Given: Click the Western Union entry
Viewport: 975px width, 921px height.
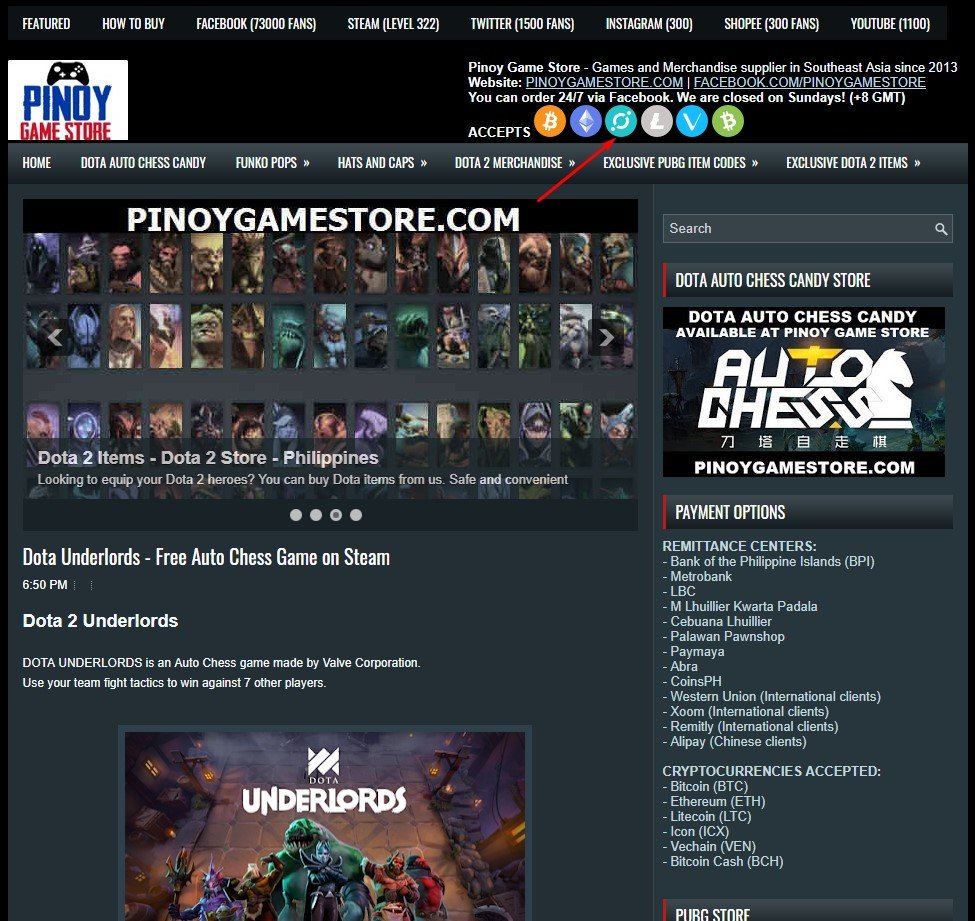Looking at the screenshot, I should tap(772, 697).
